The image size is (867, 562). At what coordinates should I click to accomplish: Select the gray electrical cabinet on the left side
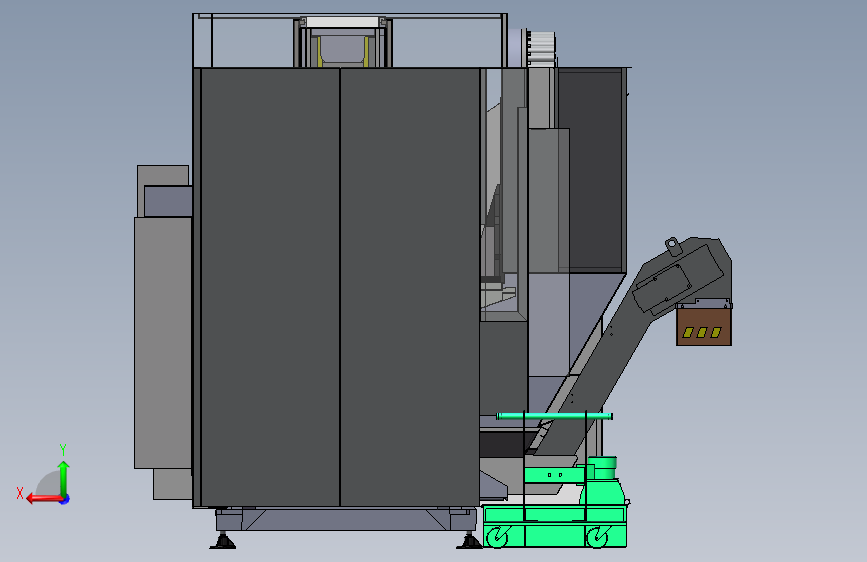pos(163,343)
